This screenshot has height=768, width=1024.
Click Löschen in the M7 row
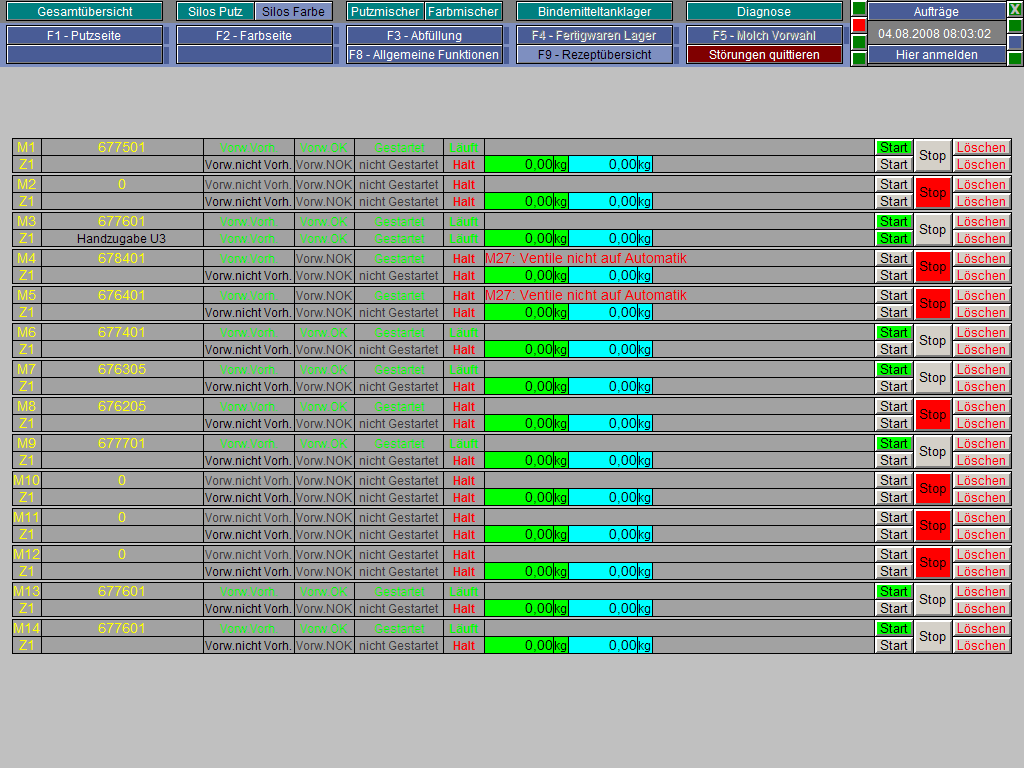click(x=981, y=370)
